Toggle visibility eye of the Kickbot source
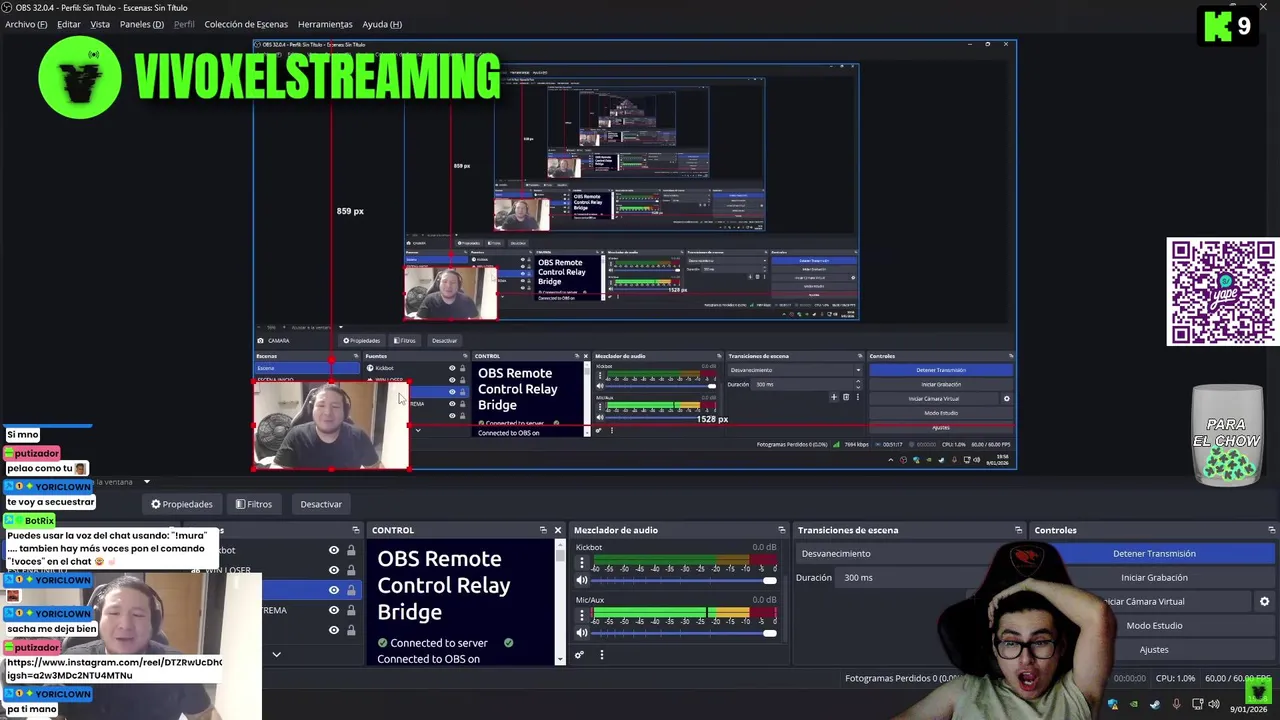 (x=334, y=550)
